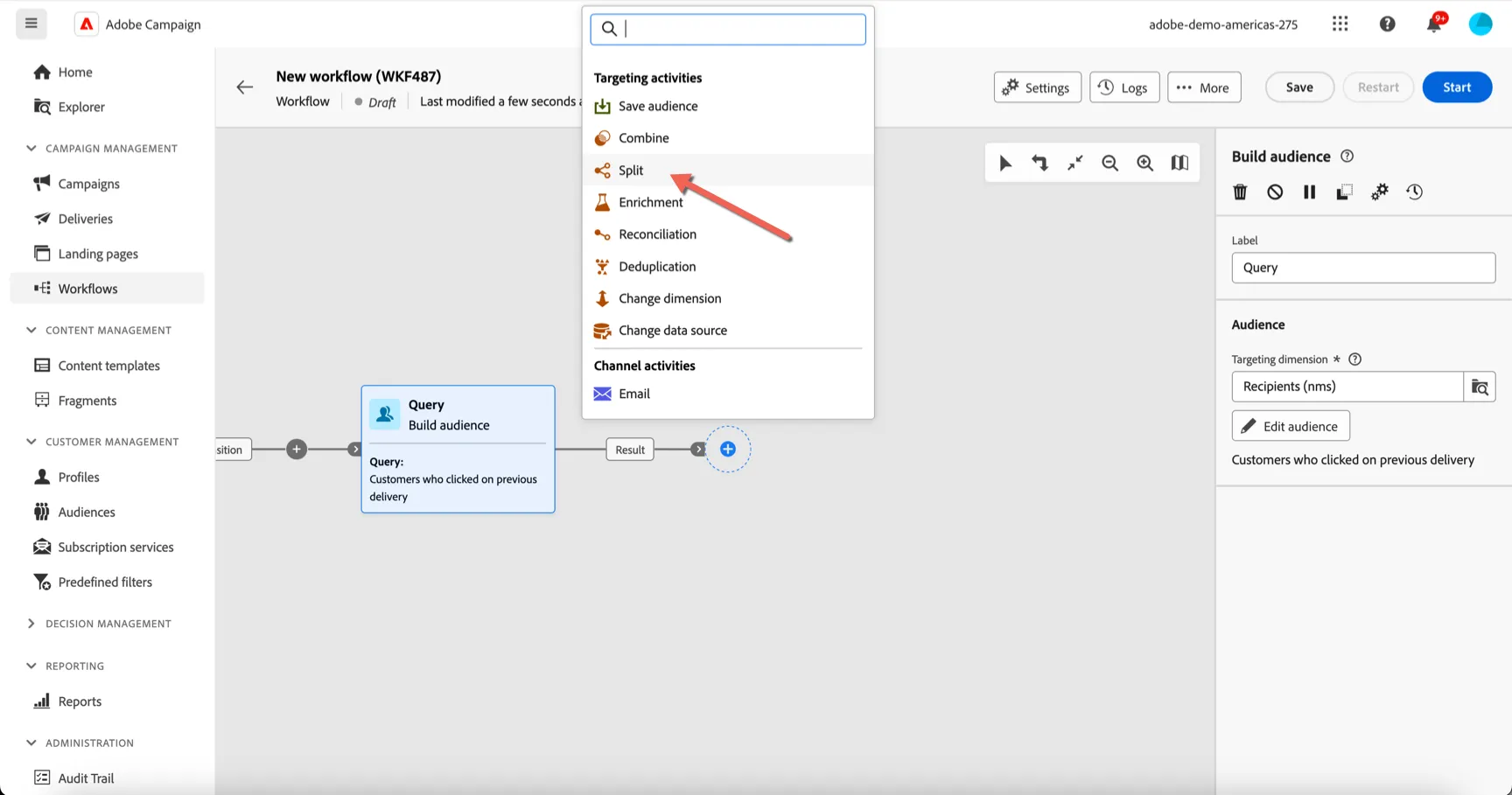Viewport: 1512px width, 795px height.
Task: Open the apps grid switcher
Action: (x=1340, y=24)
